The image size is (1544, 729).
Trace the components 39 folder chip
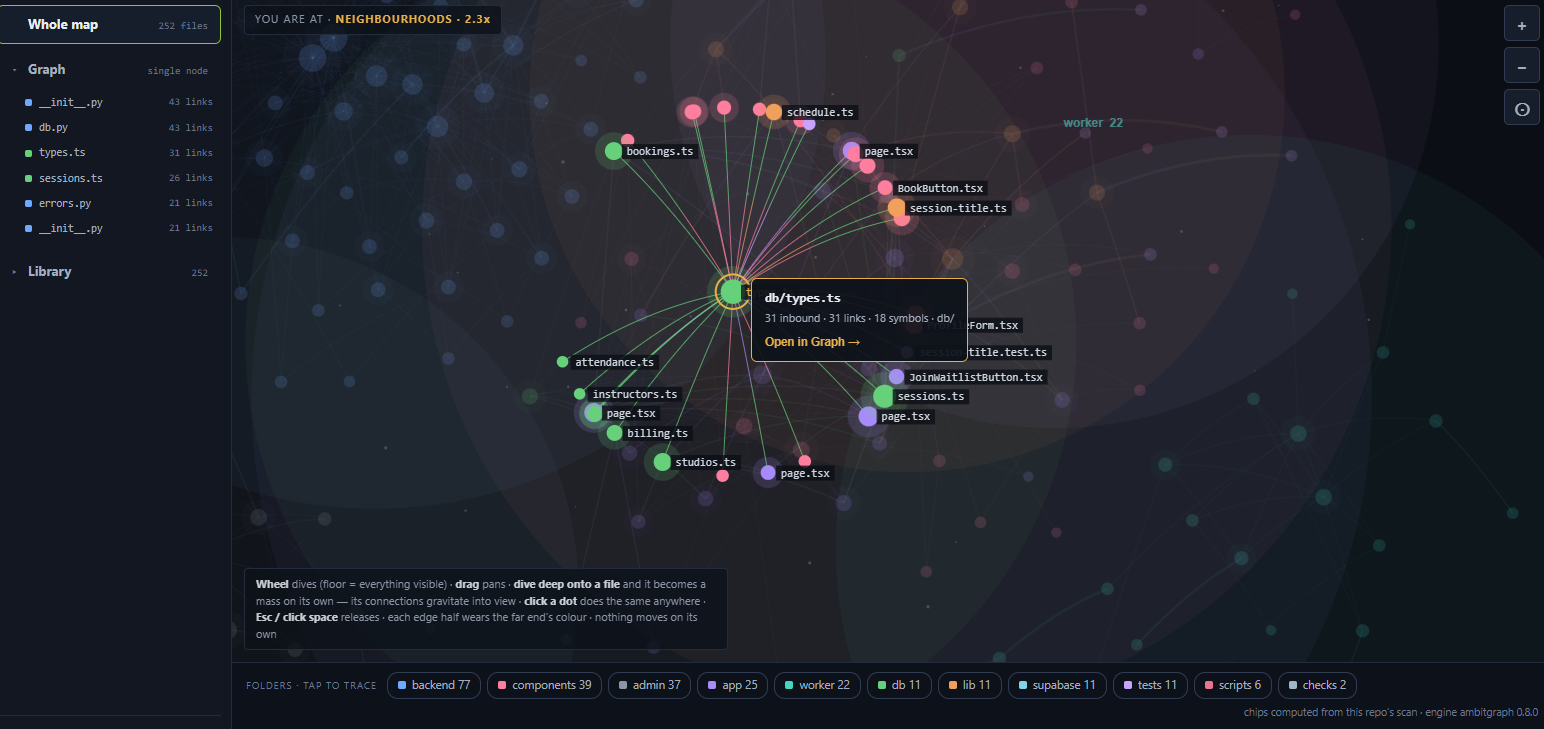pos(545,685)
